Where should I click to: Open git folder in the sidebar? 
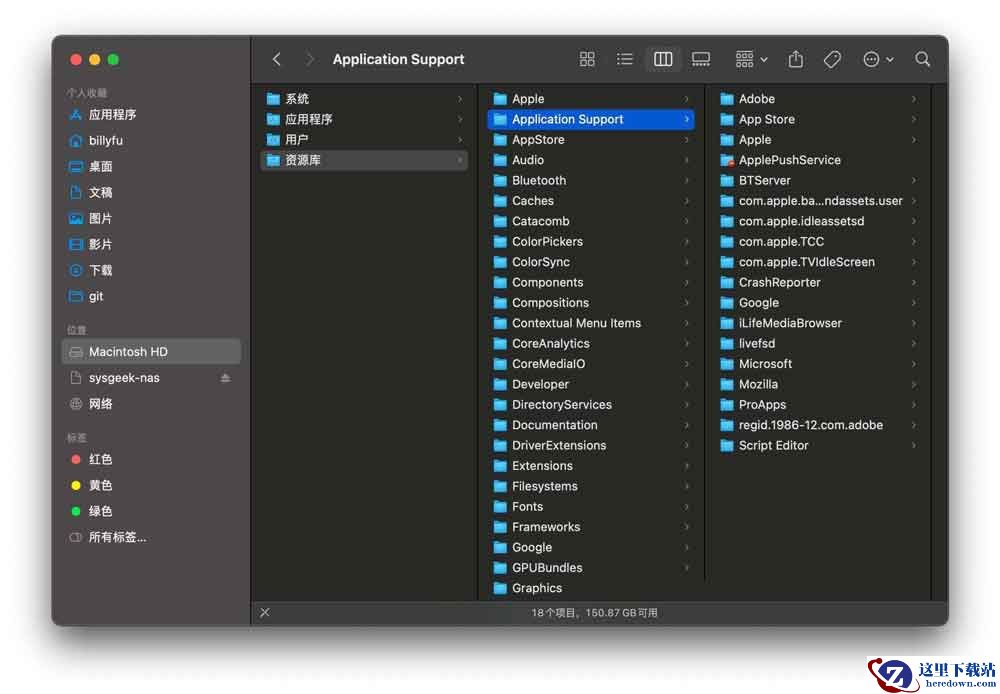pos(151,297)
